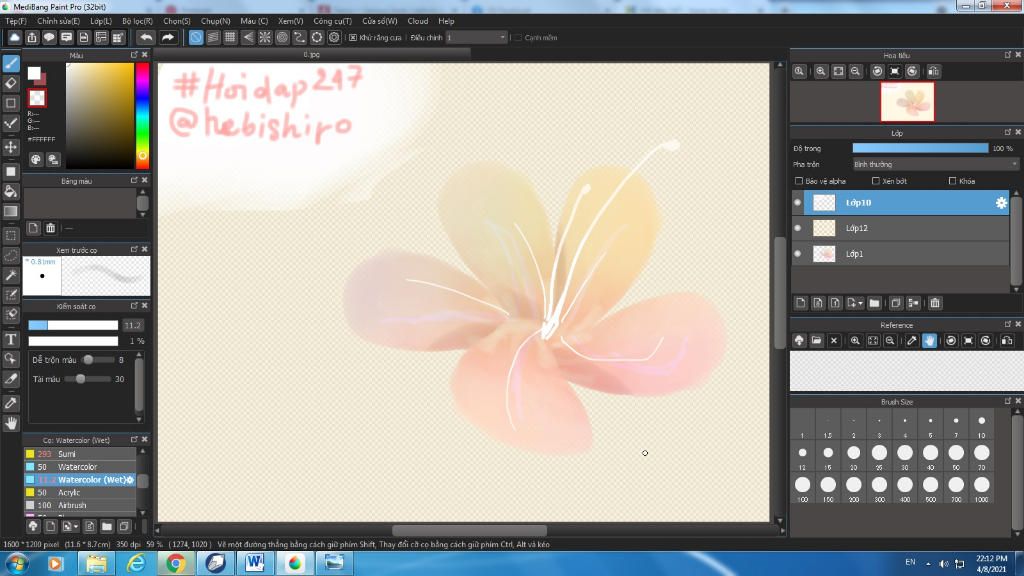The image size is (1024, 576).
Task: Expand add-brush dropdown arrow in brush panel
Action: coord(76,526)
